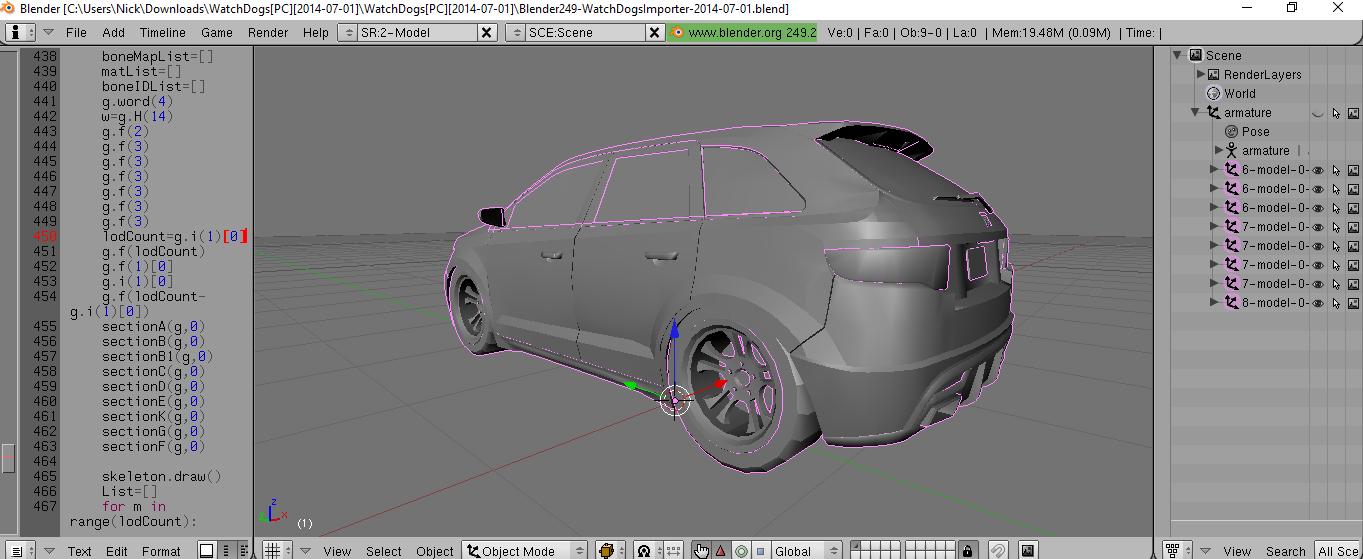The width and height of the screenshot is (1363, 559).
Task: Hide the first 6-model-0 object via eye
Action: 1318,170
